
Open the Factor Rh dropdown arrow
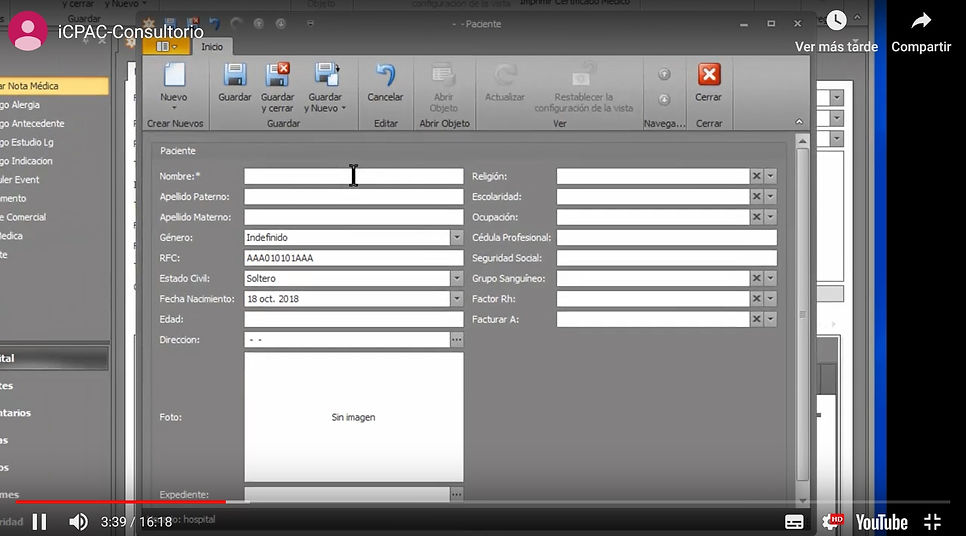click(x=770, y=298)
